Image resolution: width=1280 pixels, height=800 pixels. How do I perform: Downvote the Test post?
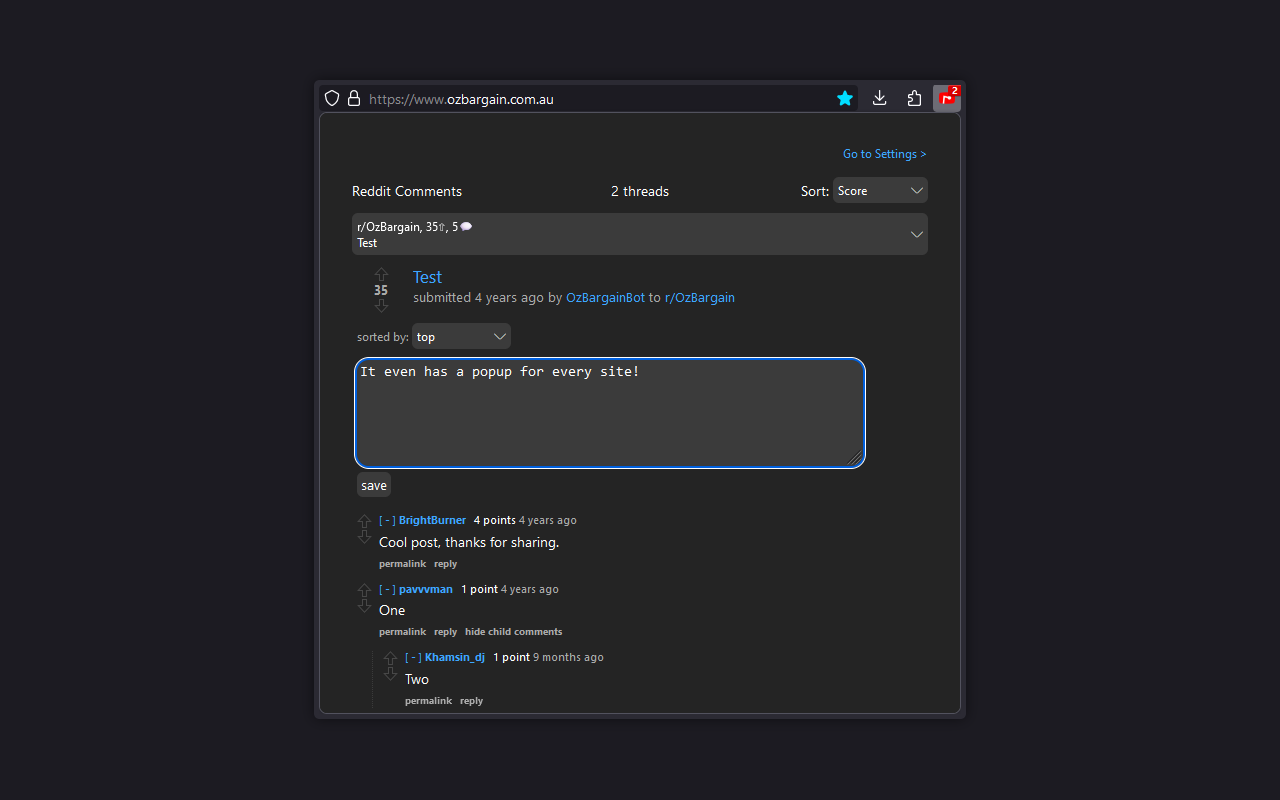[x=381, y=306]
